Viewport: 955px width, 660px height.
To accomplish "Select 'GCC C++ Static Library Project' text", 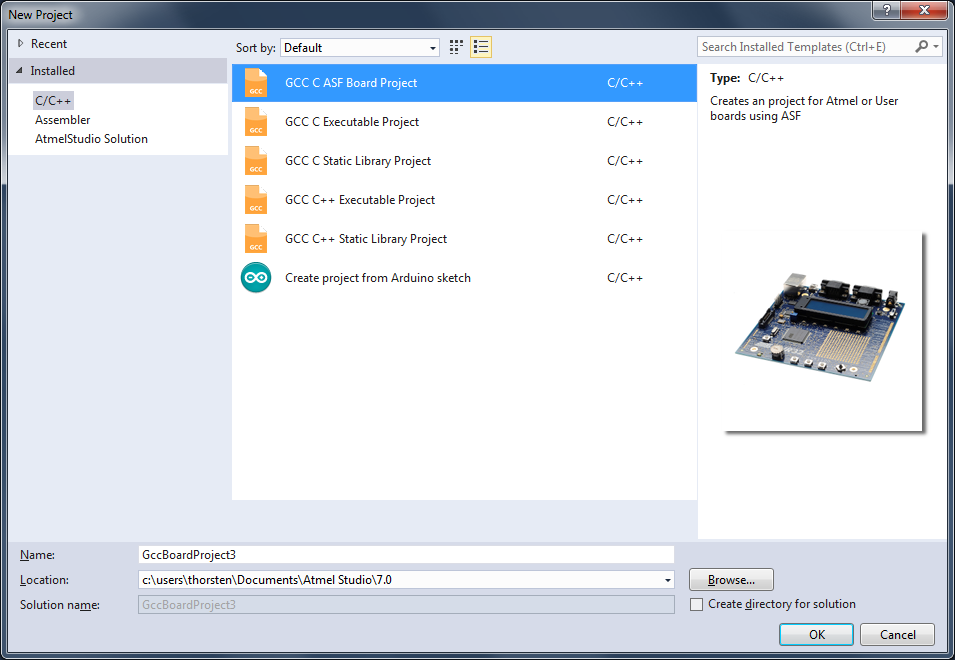I will coord(366,239).
